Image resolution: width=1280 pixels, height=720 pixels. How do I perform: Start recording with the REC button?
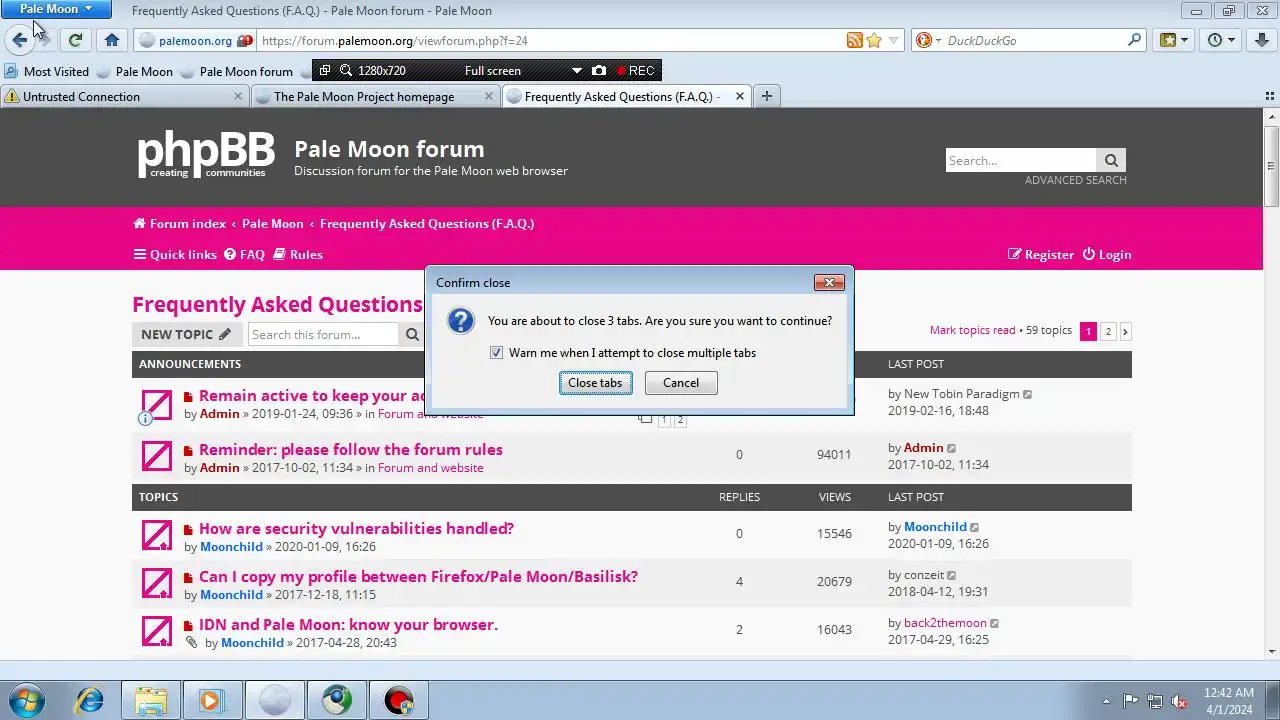(x=635, y=71)
